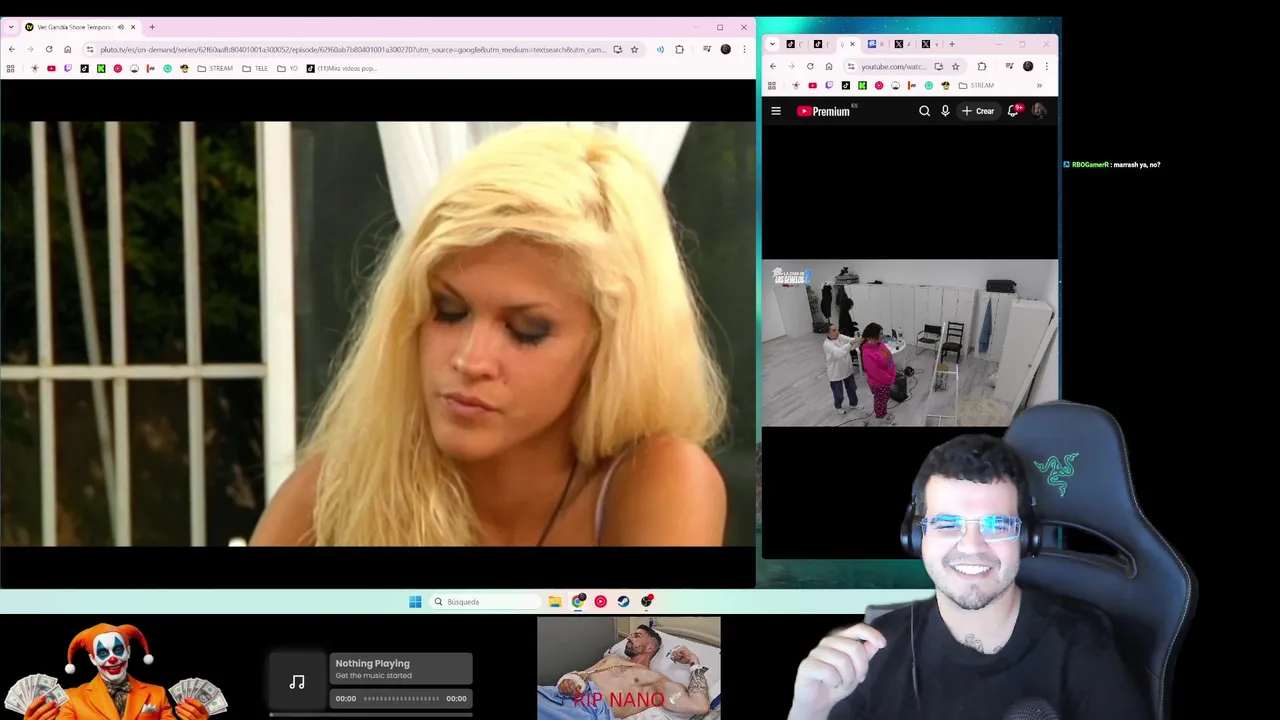Open the STREAM bookmarks folder in Pluto window
The height and width of the screenshot is (720, 1280).
215,68
